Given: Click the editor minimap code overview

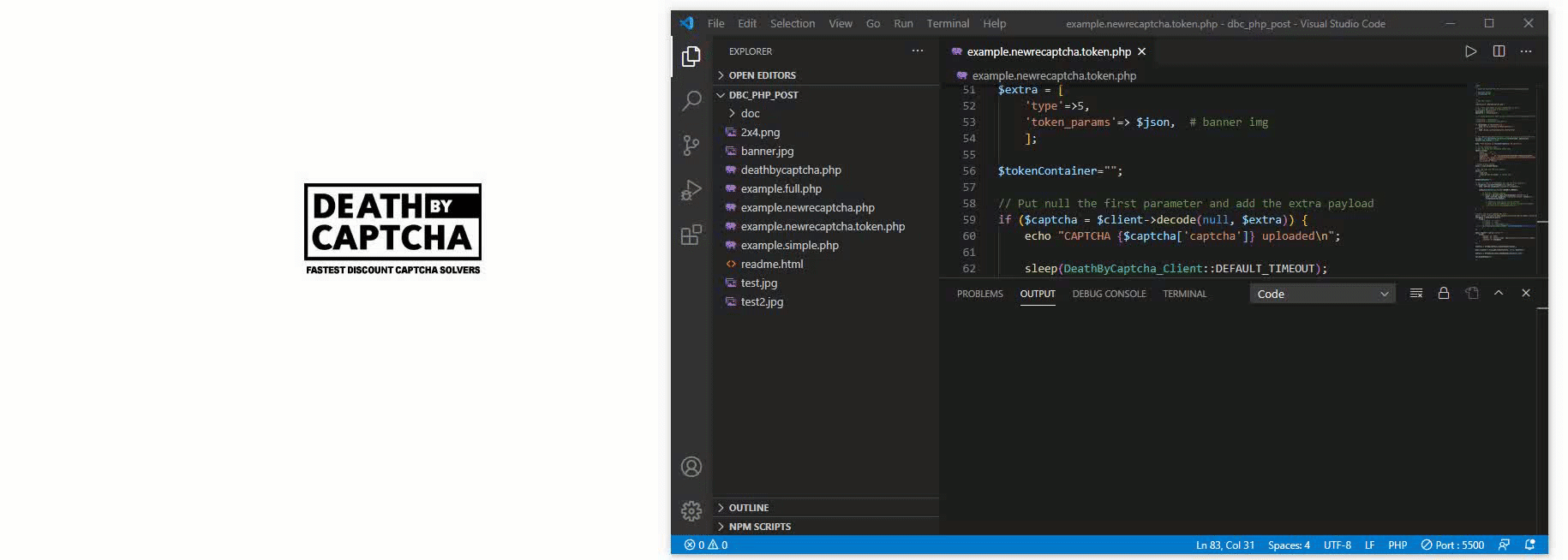Looking at the screenshot, I should [1504, 171].
